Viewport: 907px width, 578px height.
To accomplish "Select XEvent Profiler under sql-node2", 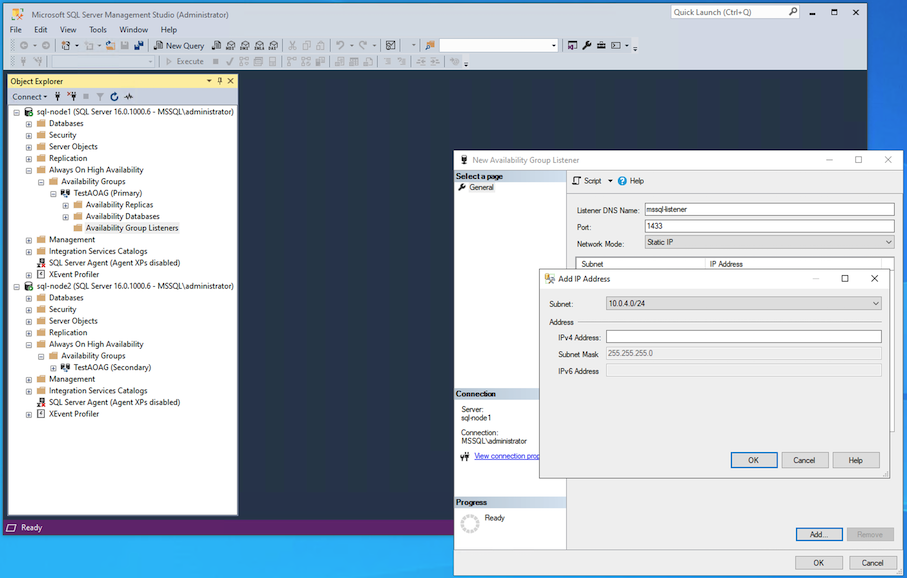I will 73,414.
